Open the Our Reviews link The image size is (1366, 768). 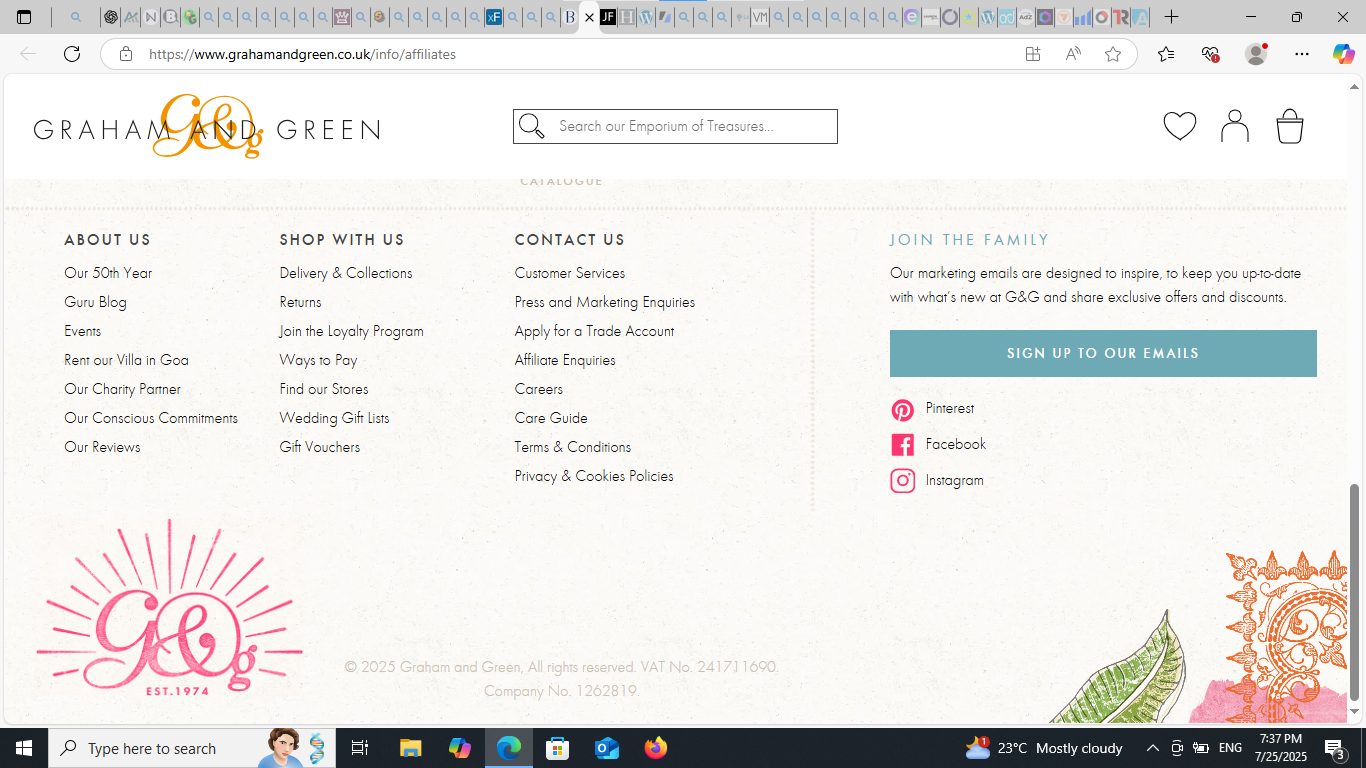click(102, 447)
